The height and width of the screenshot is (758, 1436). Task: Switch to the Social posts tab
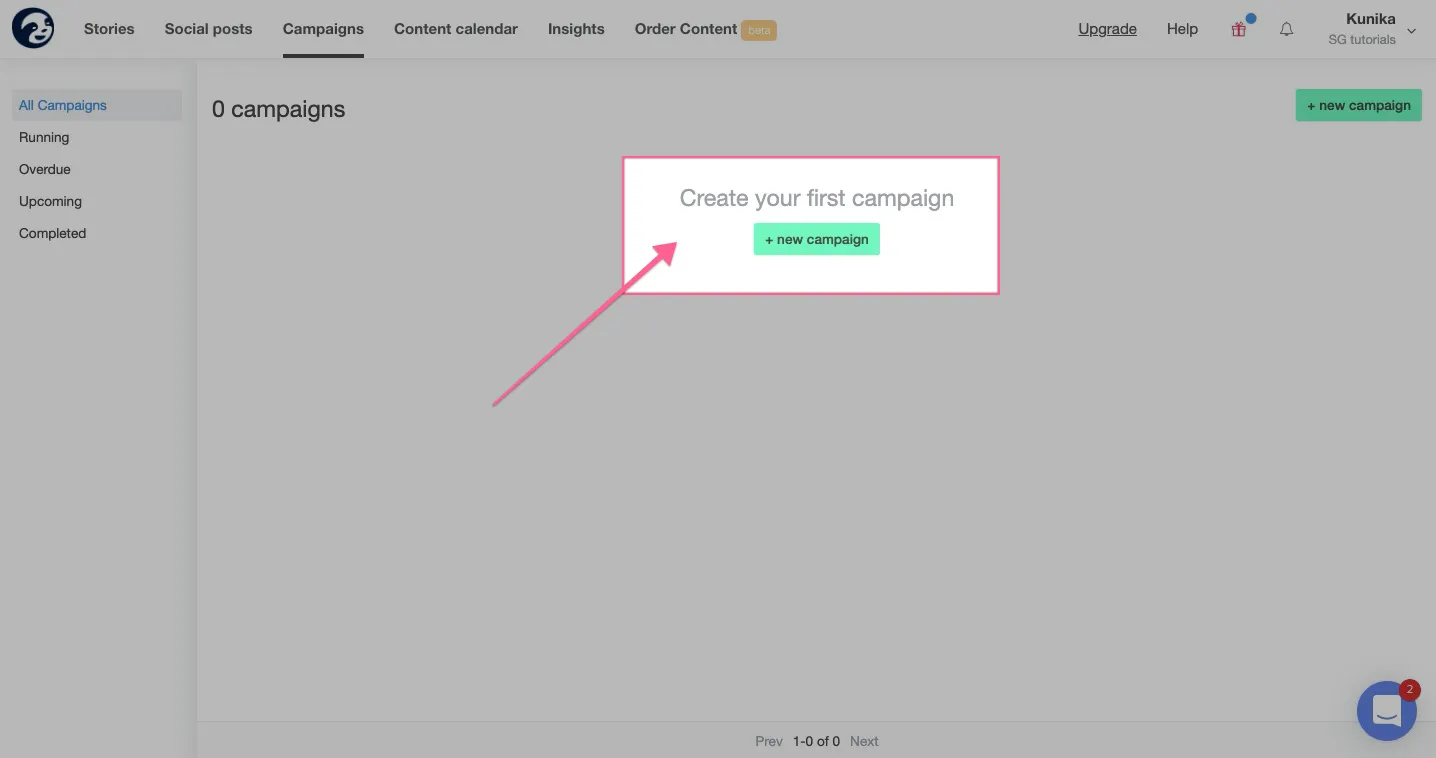(208, 29)
